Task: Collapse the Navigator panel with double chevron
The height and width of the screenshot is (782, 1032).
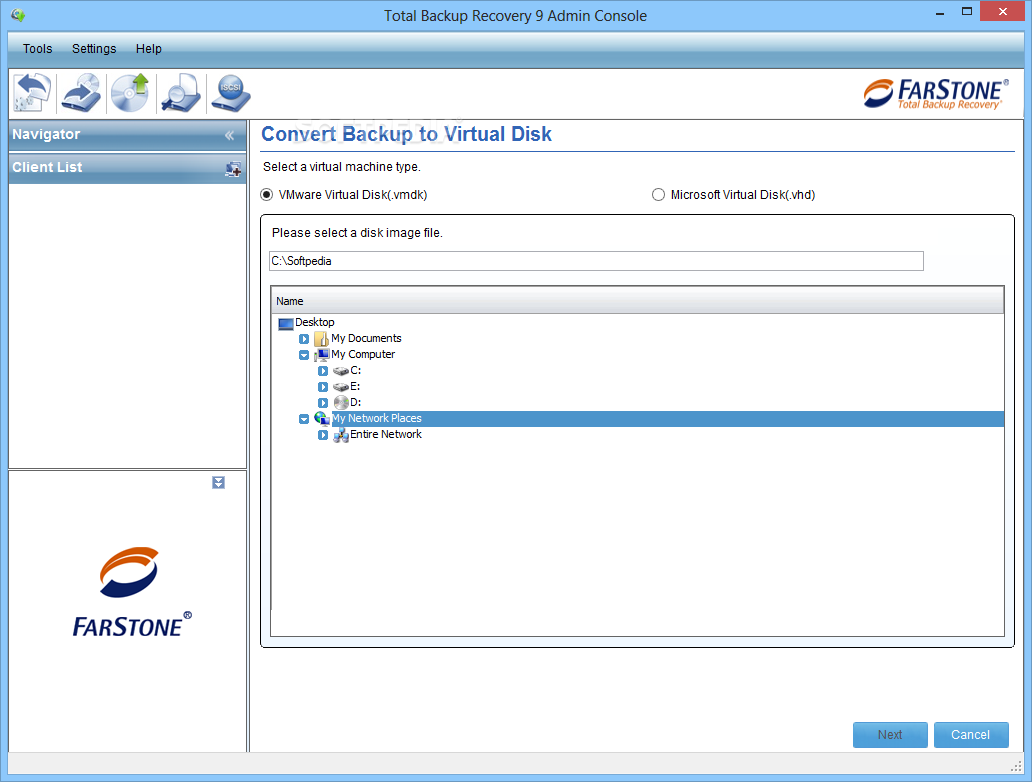Action: pyautogui.click(x=229, y=136)
